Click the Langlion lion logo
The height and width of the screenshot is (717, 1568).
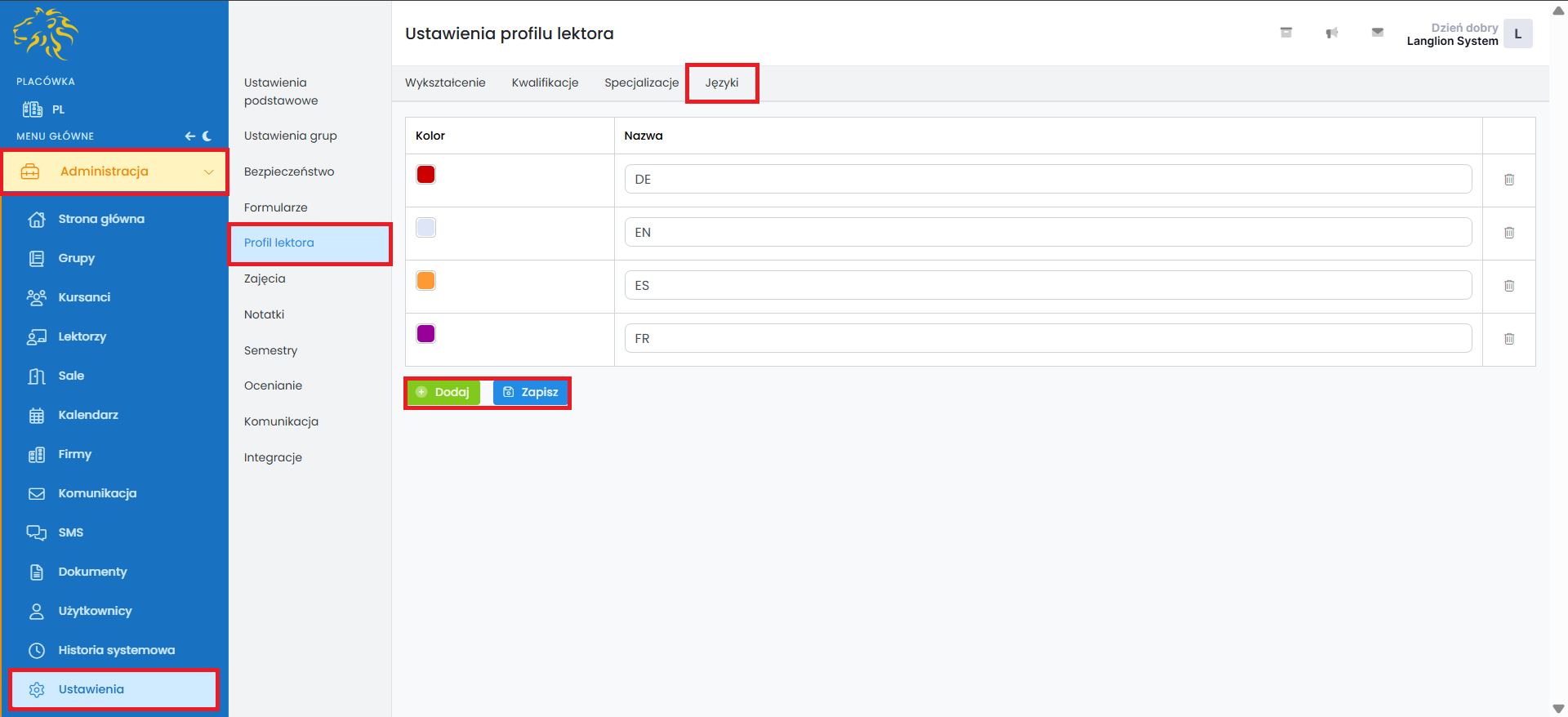pos(46,33)
